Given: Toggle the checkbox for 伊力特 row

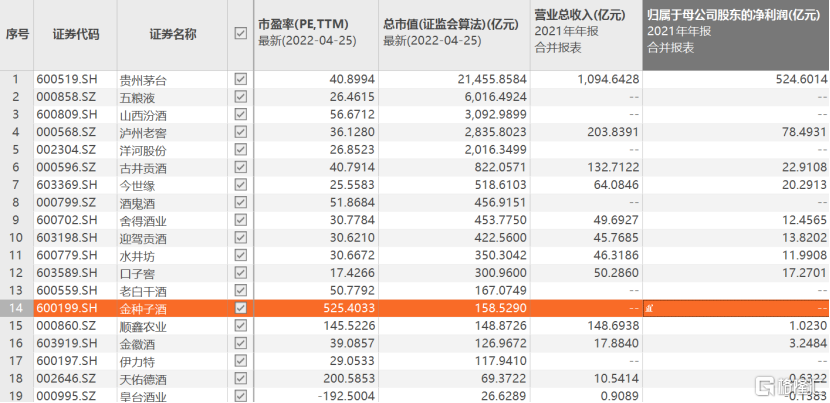Looking at the screenshot, I should [x=240, y=361].
